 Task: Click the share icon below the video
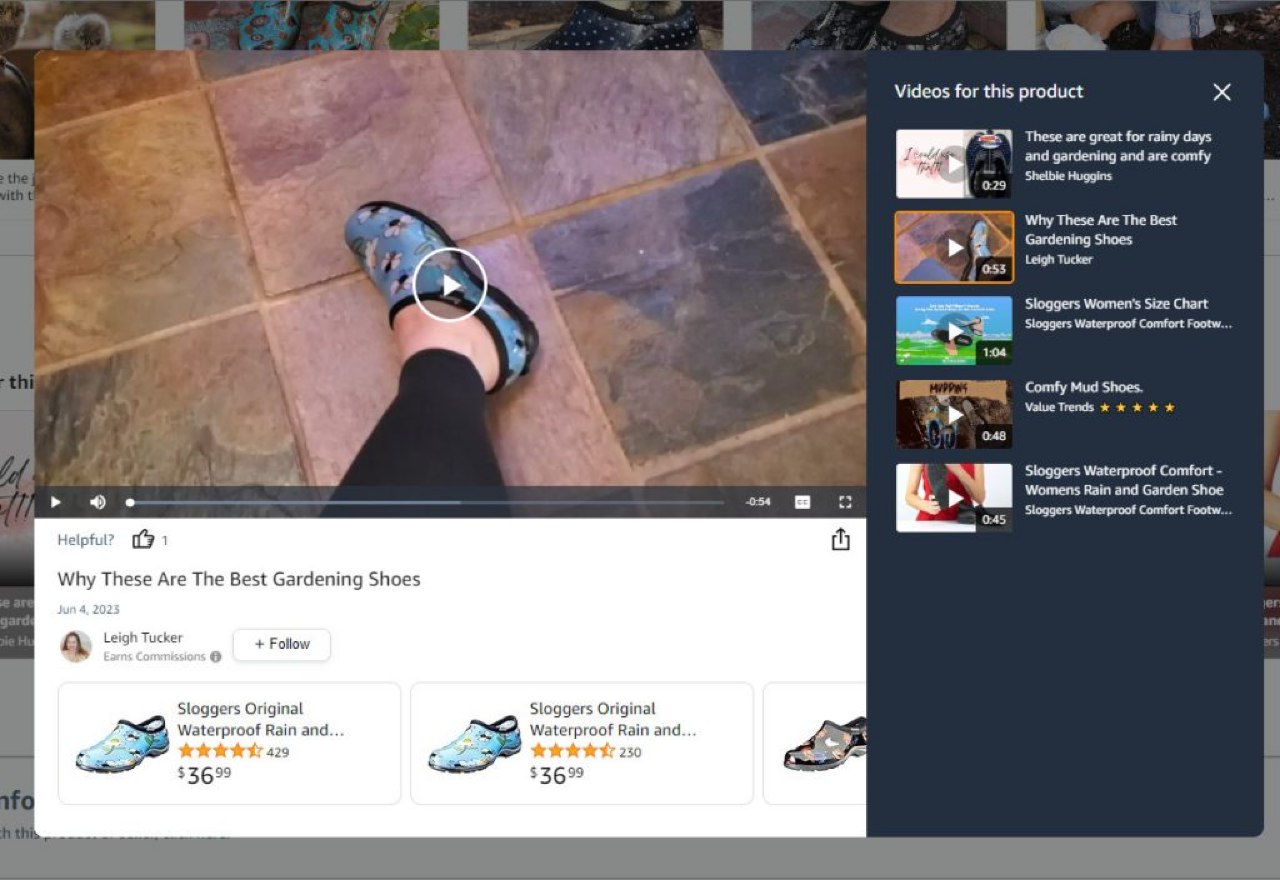click(x=841, y=539)
